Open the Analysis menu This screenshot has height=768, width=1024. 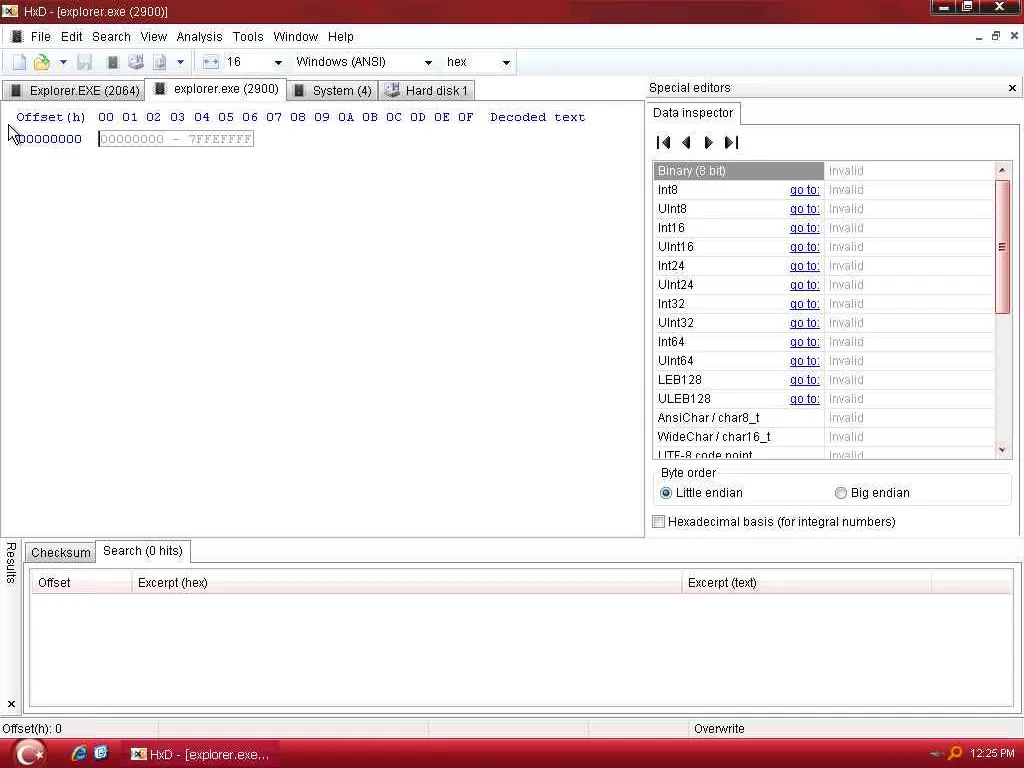tap(199, 37)
